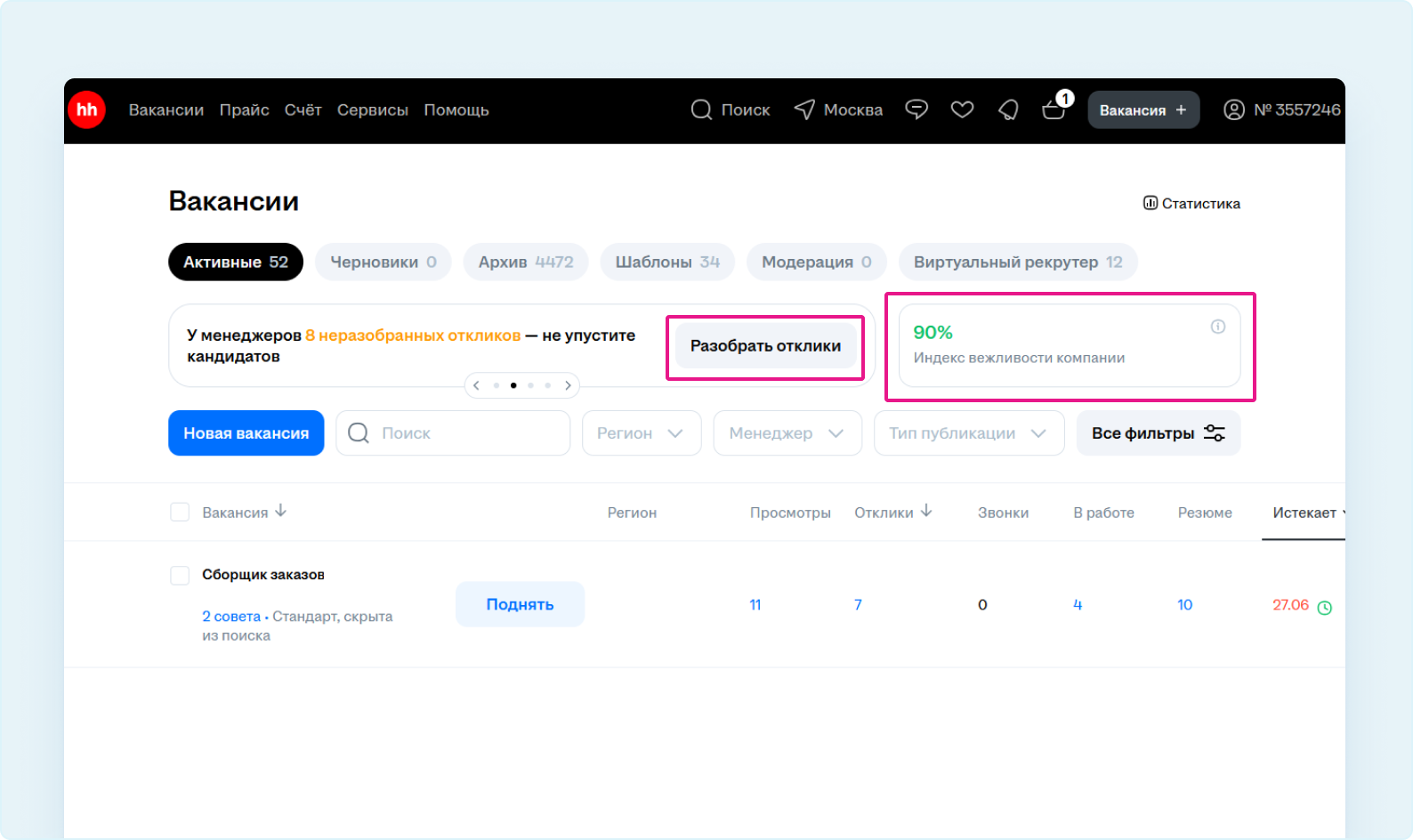Click the Регион column header
This screenshot has height=840, width=1413.
[x=632, y=513]
